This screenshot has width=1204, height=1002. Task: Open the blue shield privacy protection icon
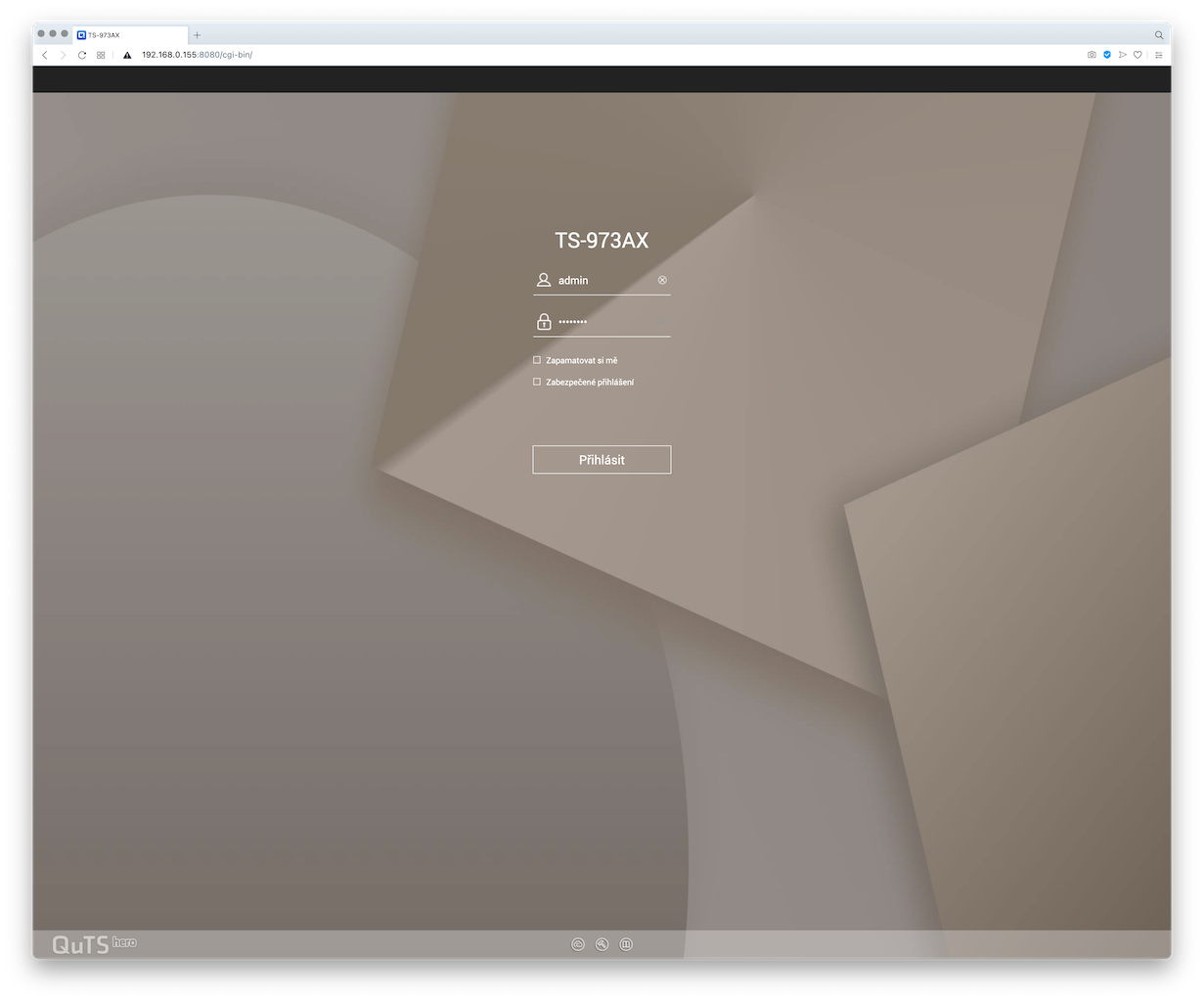tap(1107, 55)
